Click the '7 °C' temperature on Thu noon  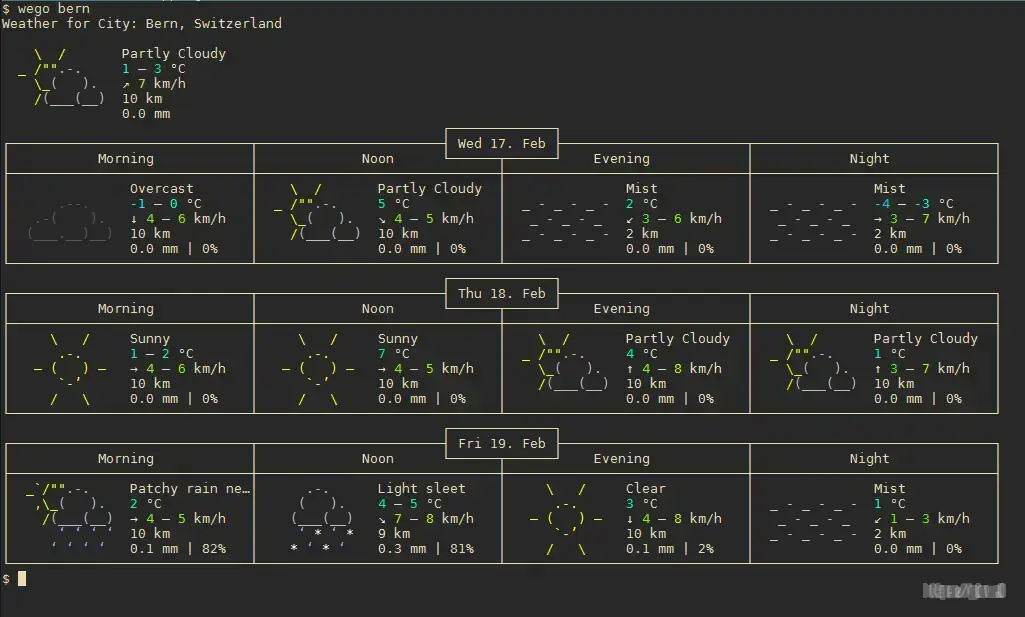[x=394, y=354]
